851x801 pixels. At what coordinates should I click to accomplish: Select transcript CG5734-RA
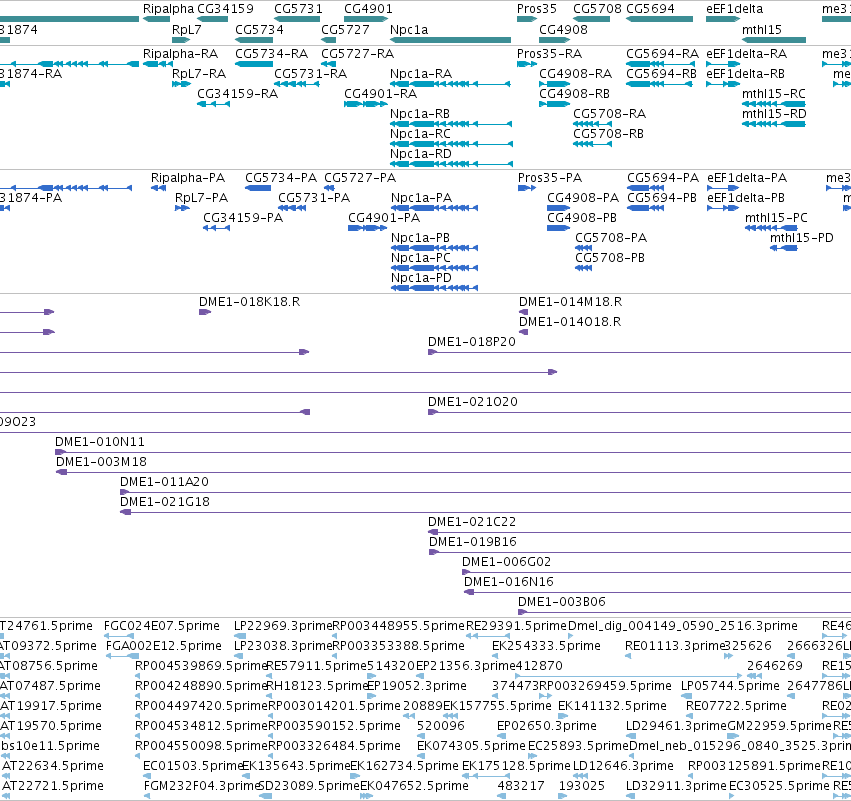(271, 54)
